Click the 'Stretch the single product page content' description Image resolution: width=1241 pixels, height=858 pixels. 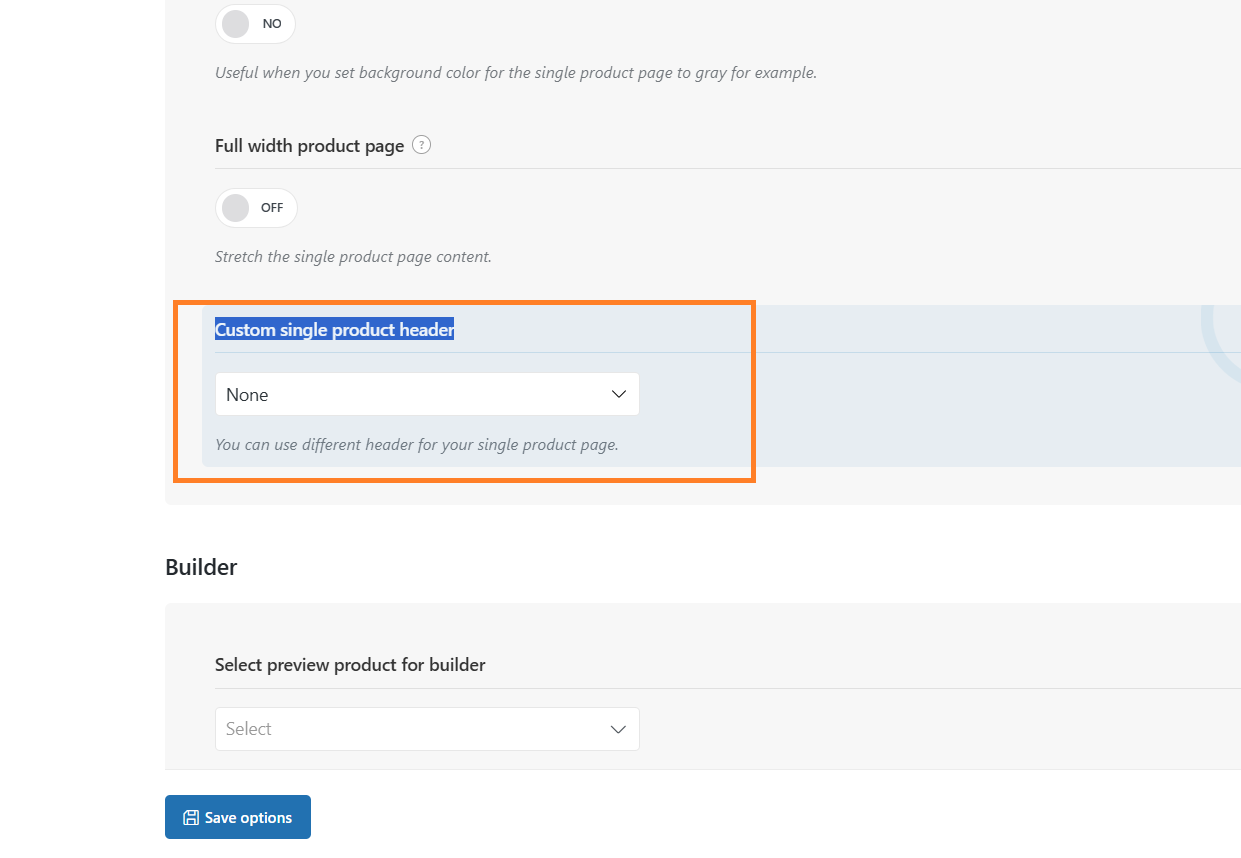353,257
